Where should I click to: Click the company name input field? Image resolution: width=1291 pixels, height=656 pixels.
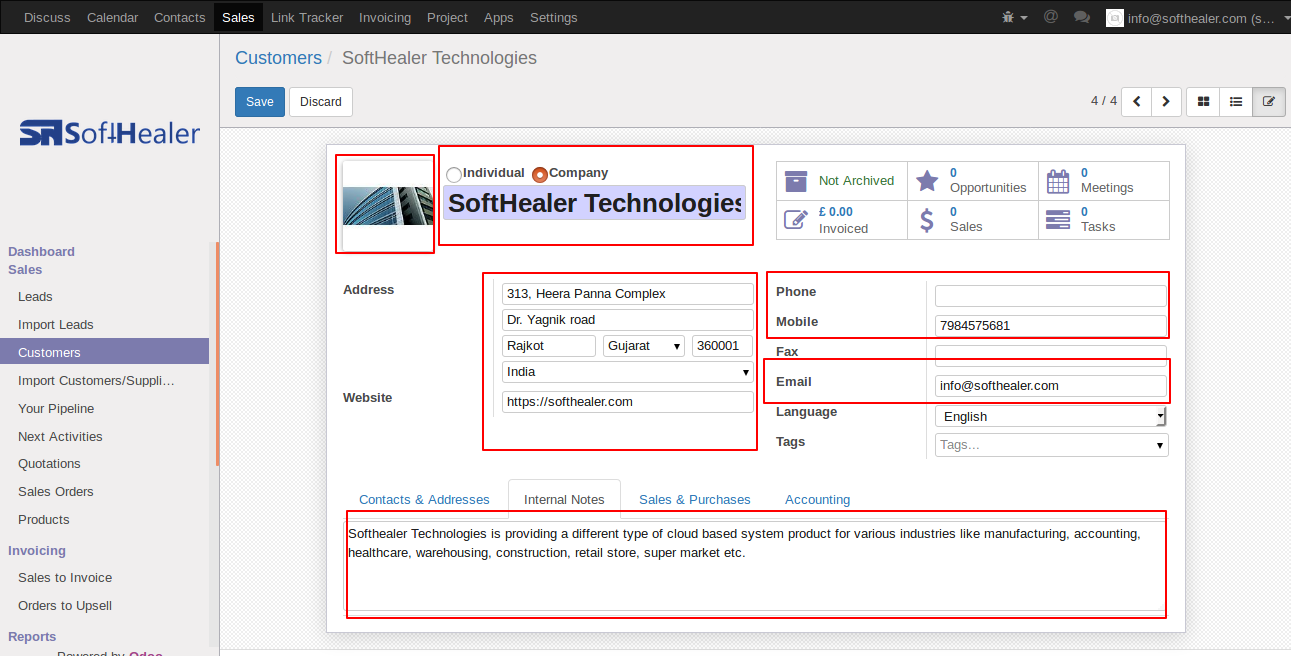[594, 203]
